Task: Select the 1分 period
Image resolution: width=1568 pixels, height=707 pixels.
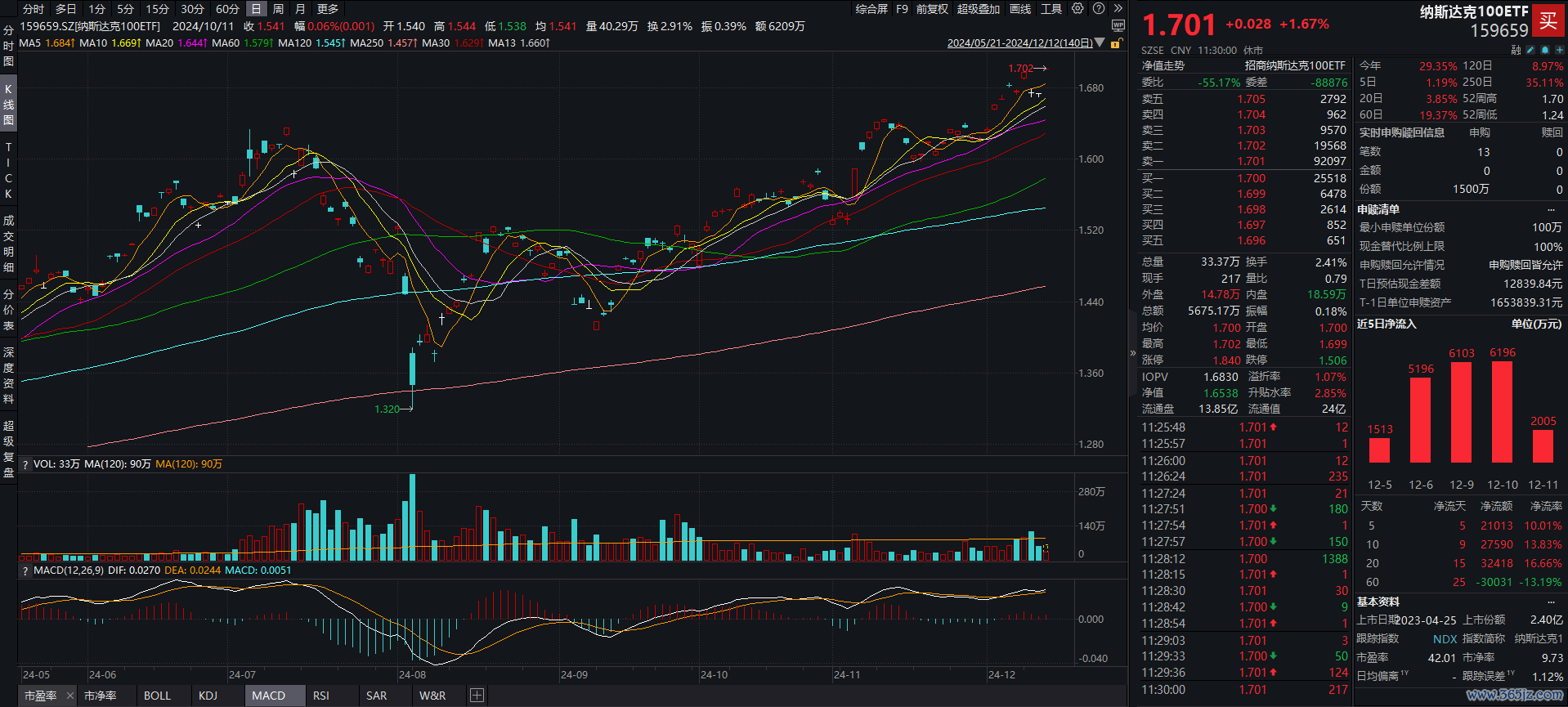Action: coord(96,9)
